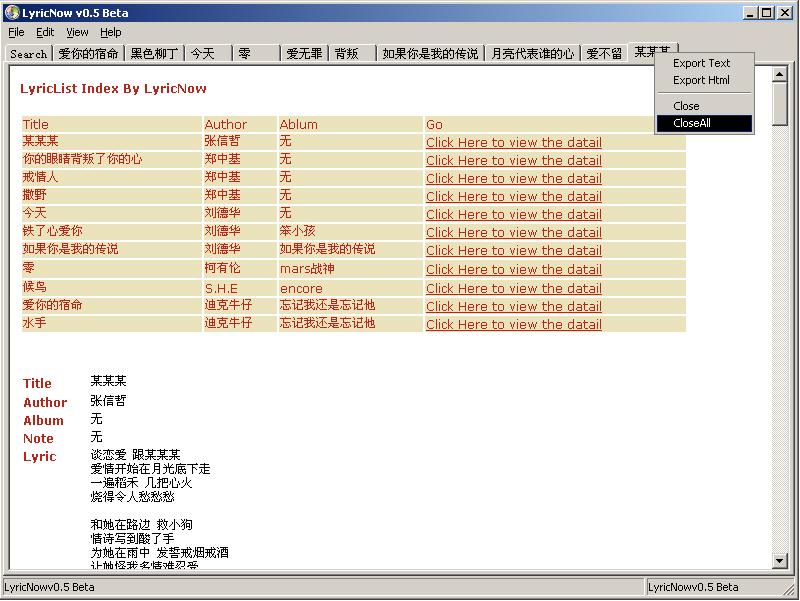Click detail link for 候鸟 by S.H.E
Viewport: 800px width, 601px height.
pyautogui.click(x=513, y=288)
